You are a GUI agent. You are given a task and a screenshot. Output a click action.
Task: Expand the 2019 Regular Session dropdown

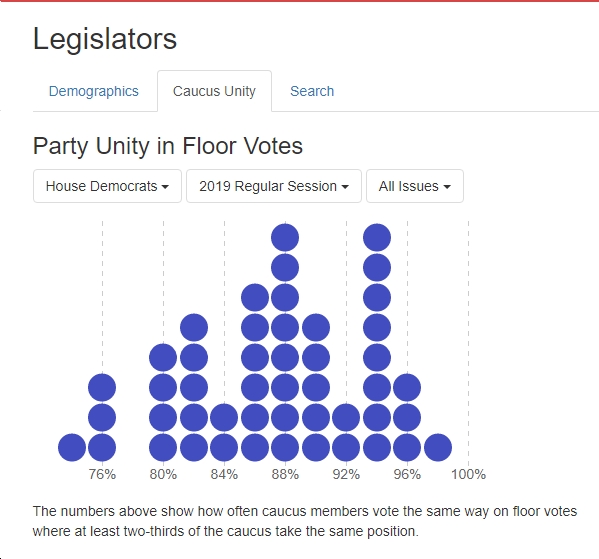[274, 186]
